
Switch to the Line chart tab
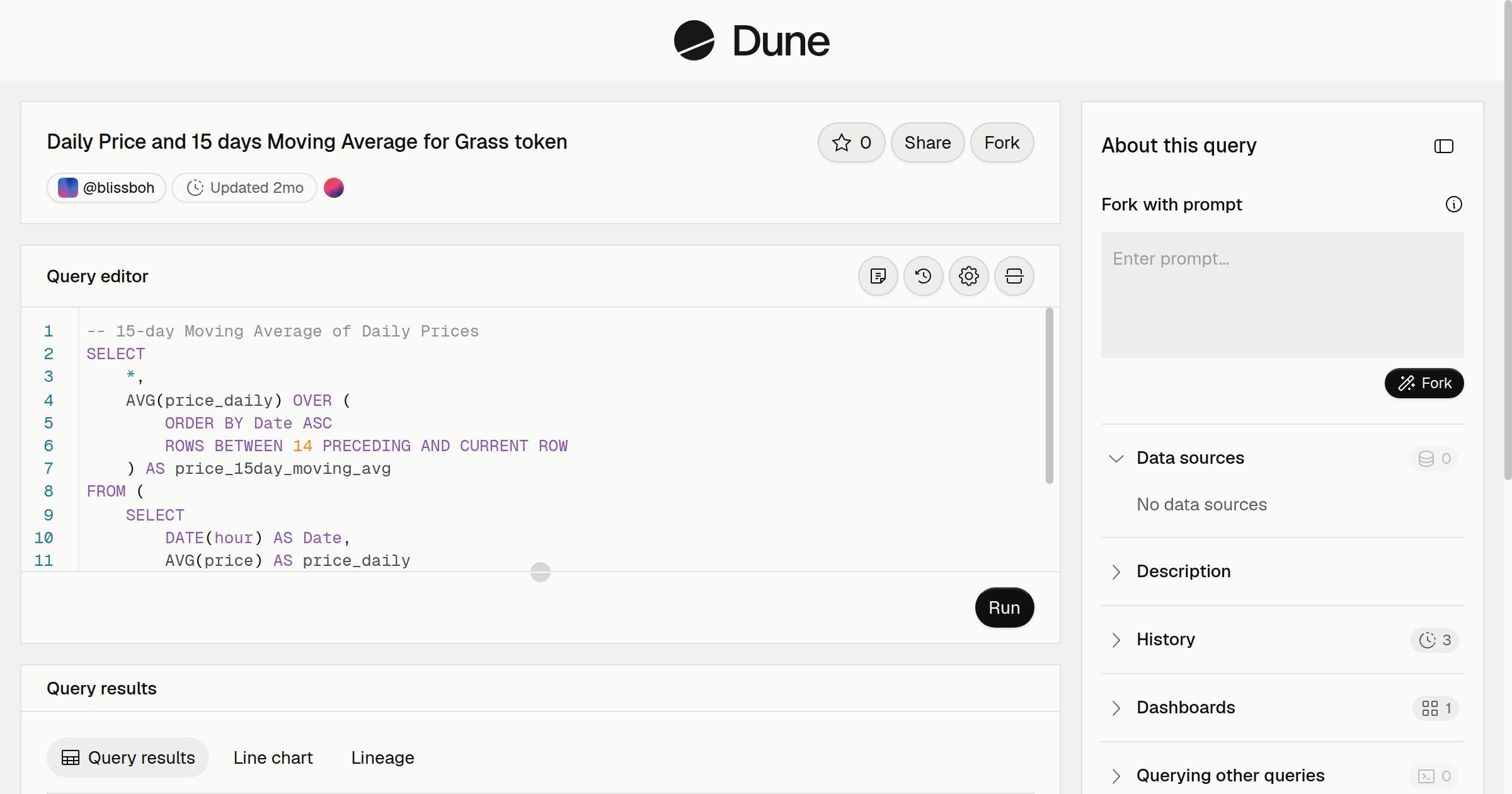point(273,757)
